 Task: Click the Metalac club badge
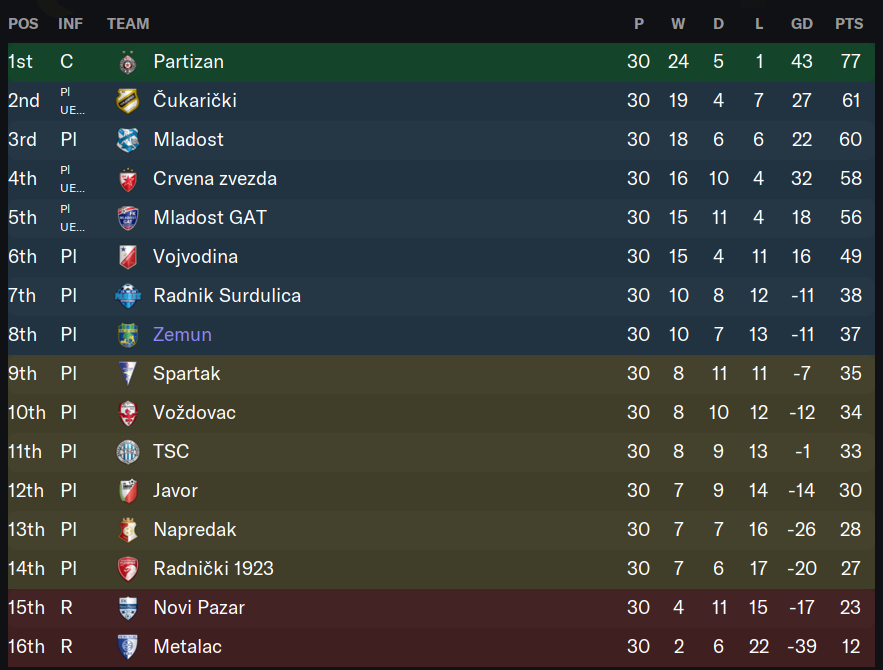pos(128,647)
